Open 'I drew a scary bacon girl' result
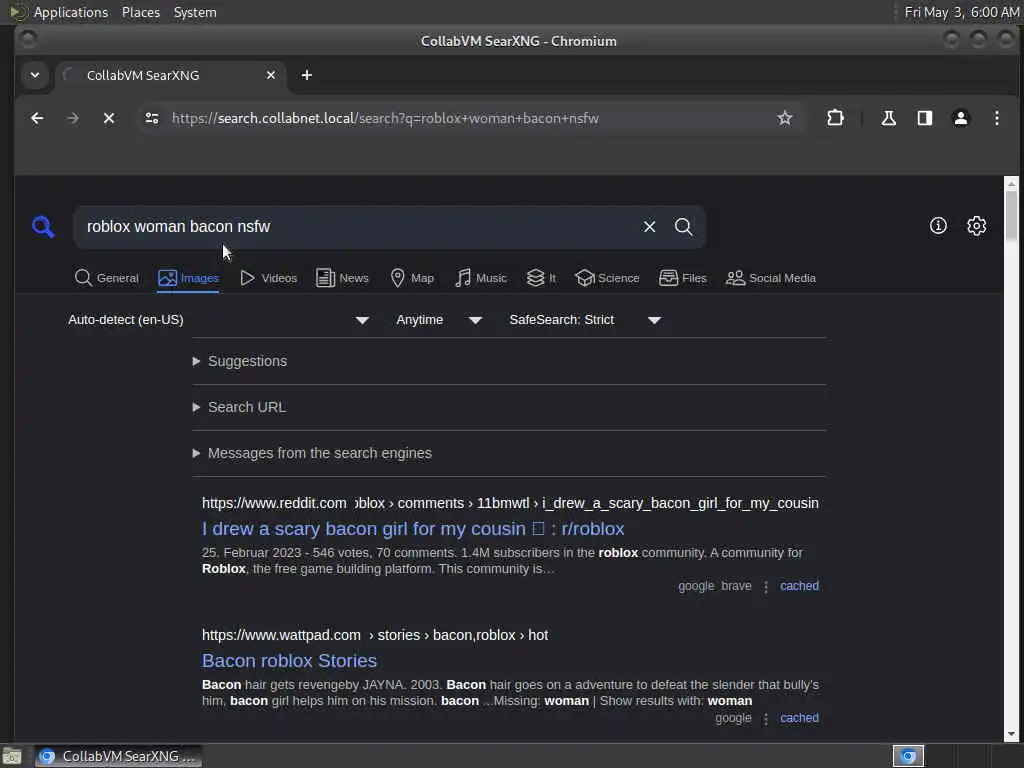1024x768 pixels. (413, 528)
